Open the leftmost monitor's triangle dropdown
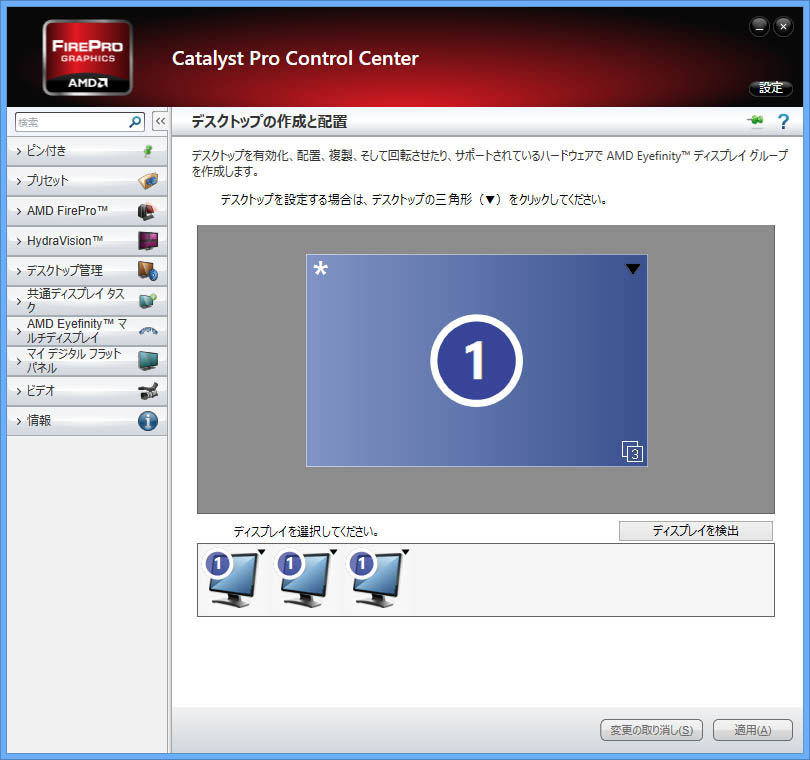The width and height of the screenshot is (810, 760). pos(262,552)
